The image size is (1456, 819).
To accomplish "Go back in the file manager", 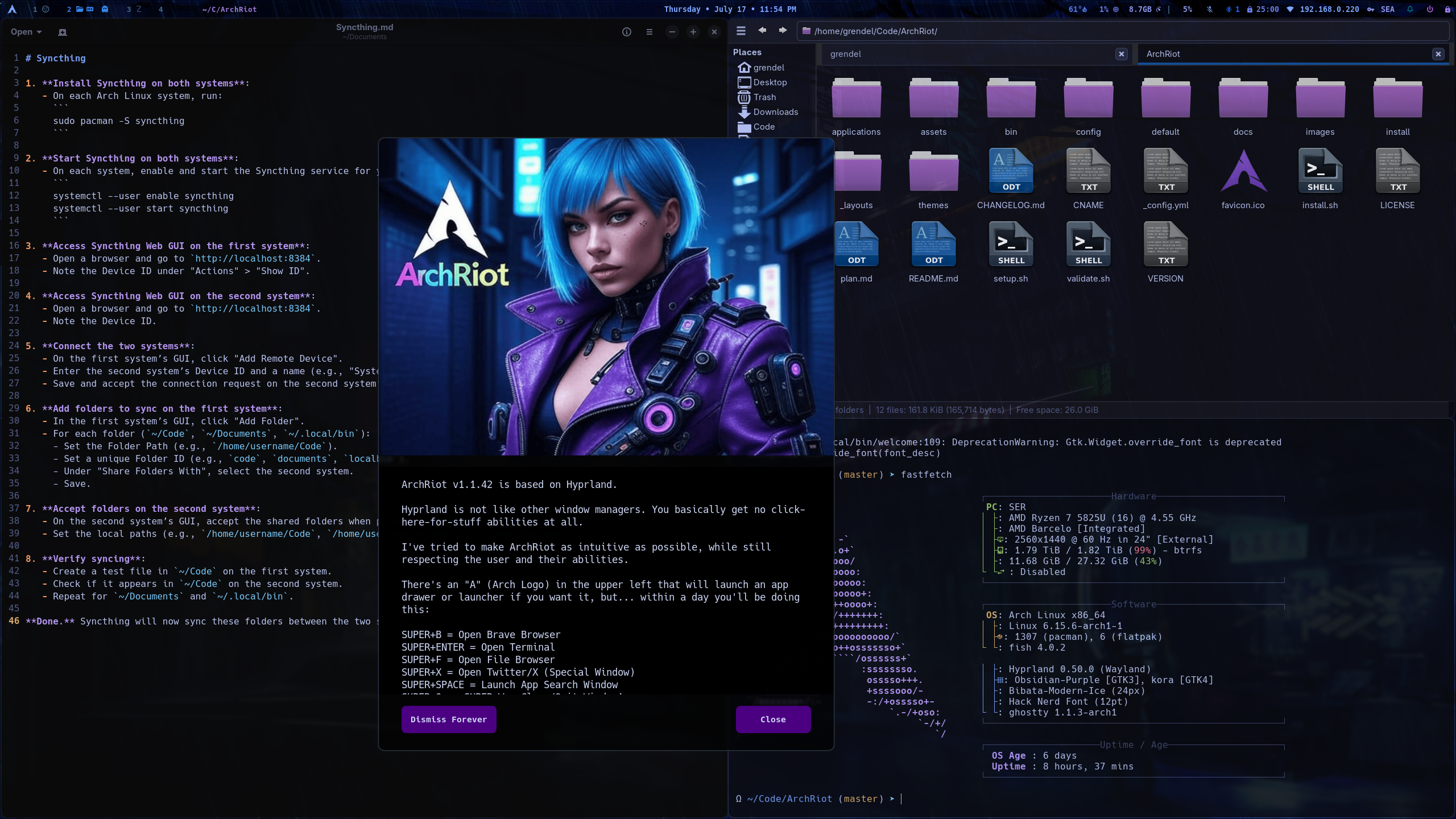I will (762, 31).
